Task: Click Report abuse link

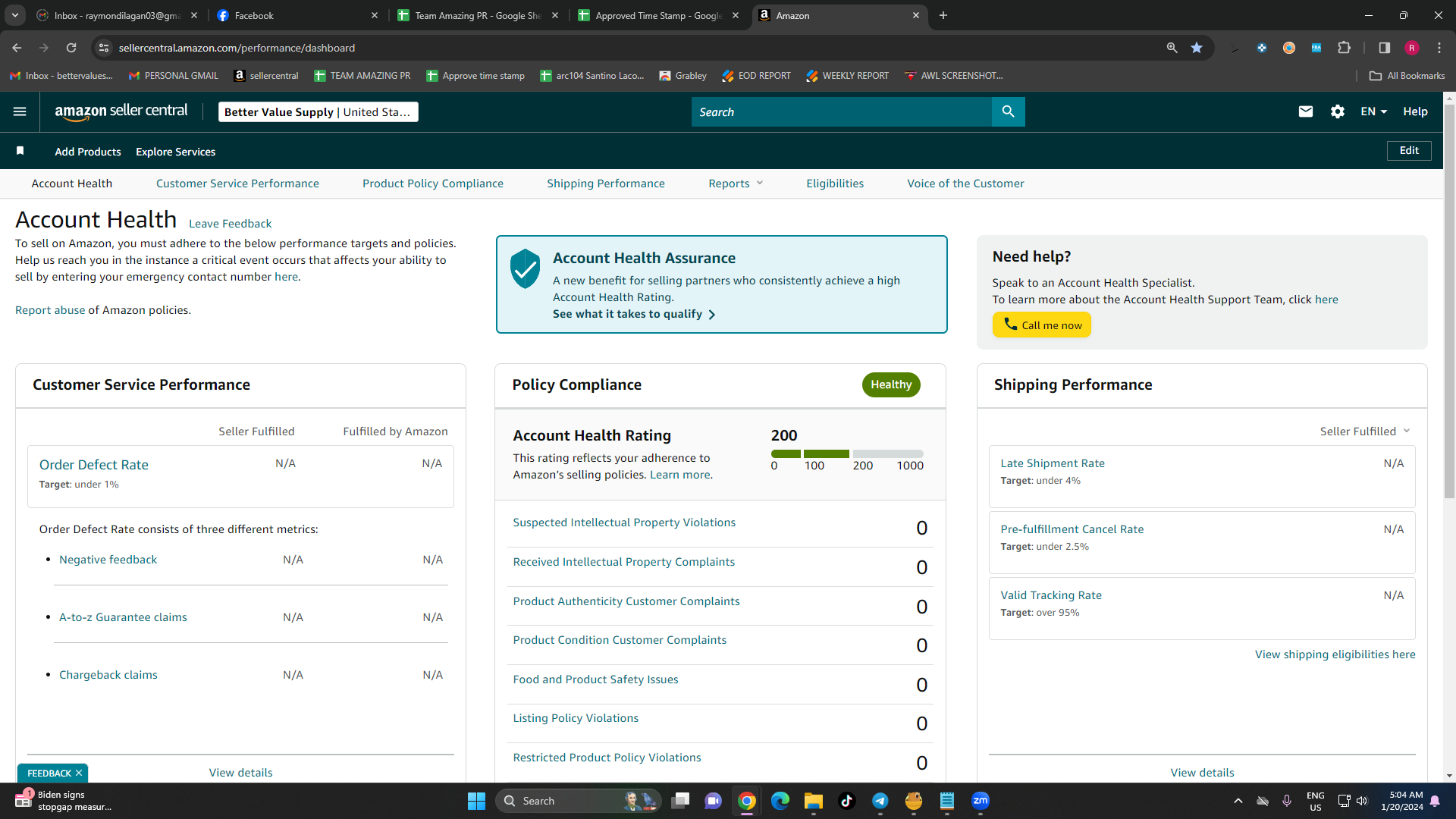Action: (x=50, y=310)
